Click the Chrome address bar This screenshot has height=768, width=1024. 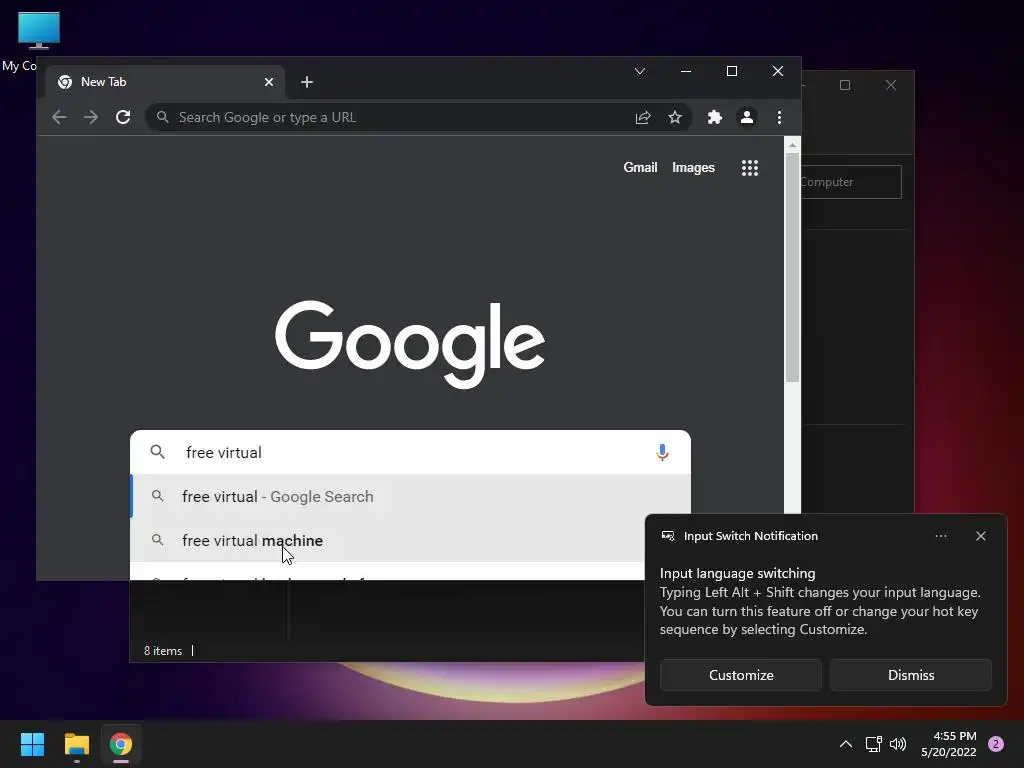coord(418,117)
